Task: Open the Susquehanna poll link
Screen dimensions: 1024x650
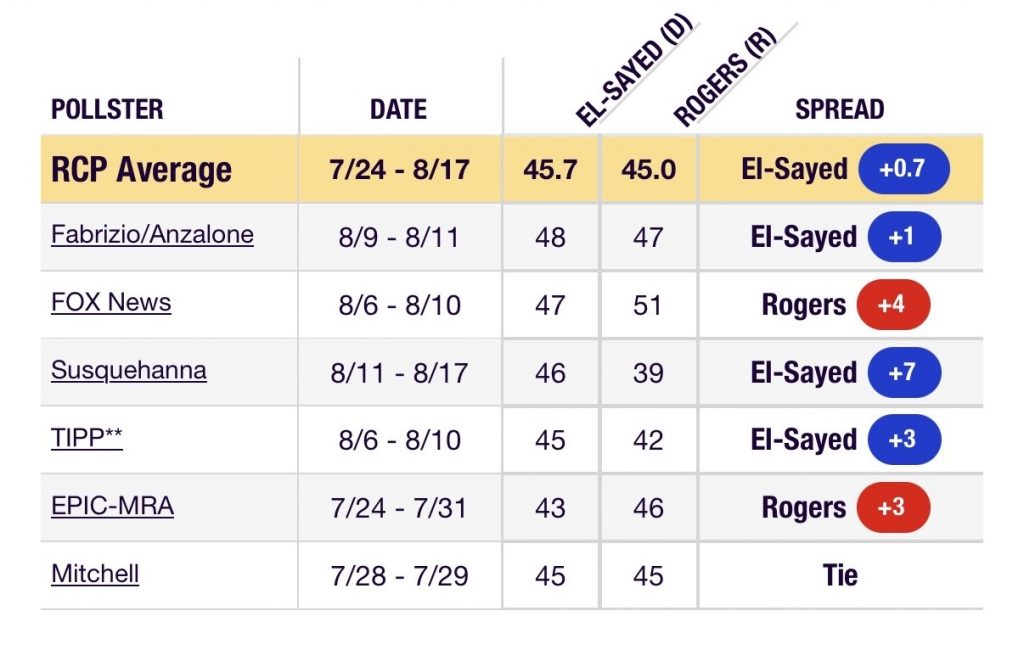Action: (x=129, y=370)
